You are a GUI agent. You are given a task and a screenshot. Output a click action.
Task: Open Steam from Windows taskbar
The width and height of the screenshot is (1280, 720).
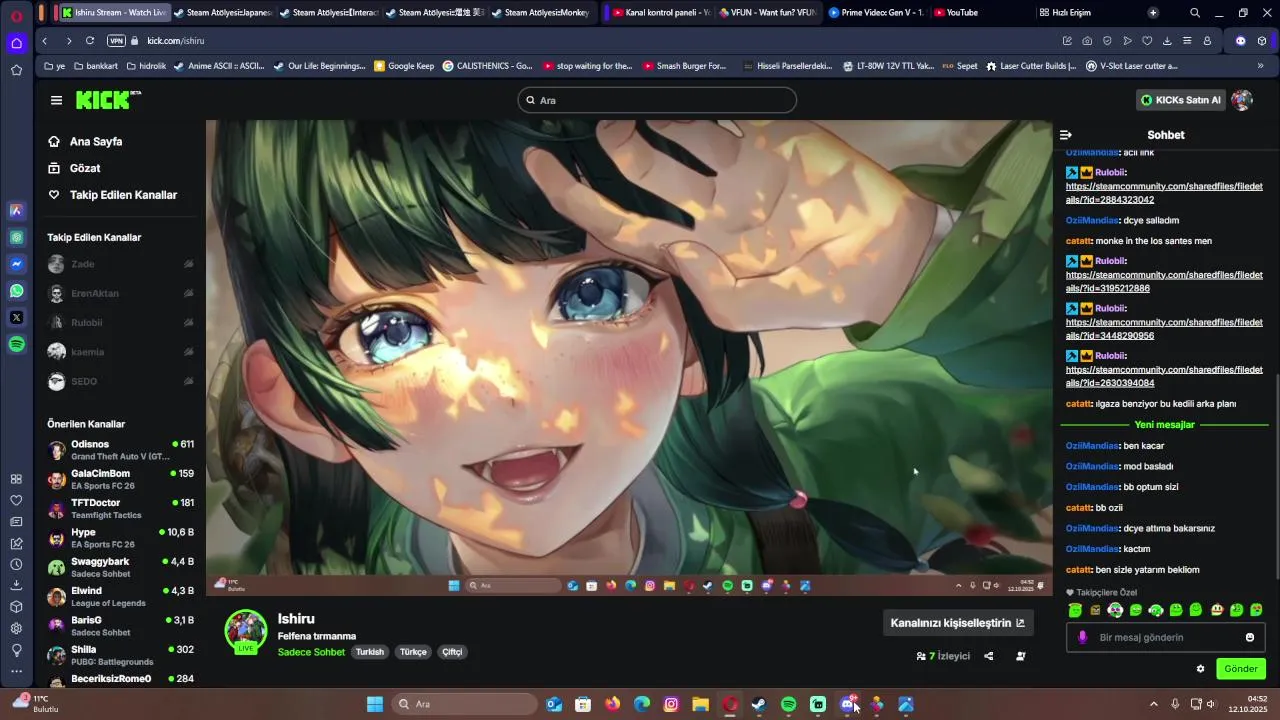[759, 704]
